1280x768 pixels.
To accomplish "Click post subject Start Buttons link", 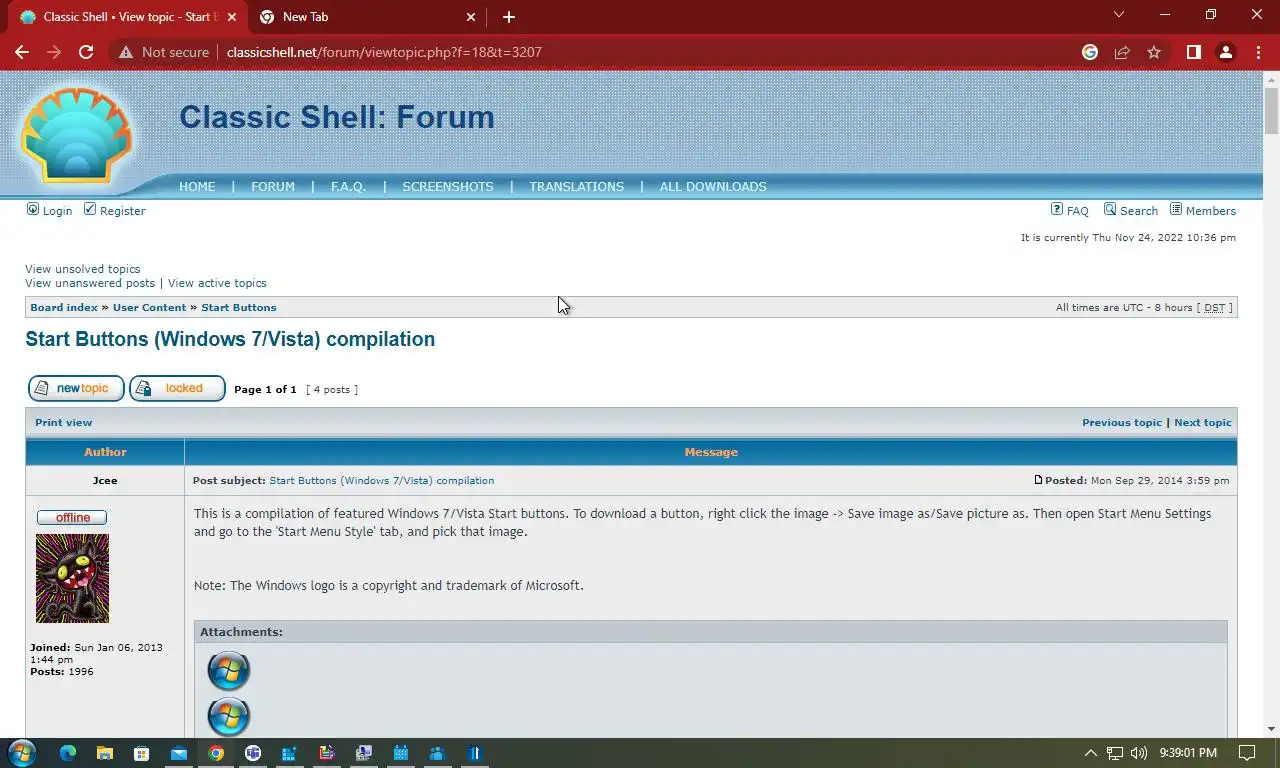I will [x=381, y=480].
